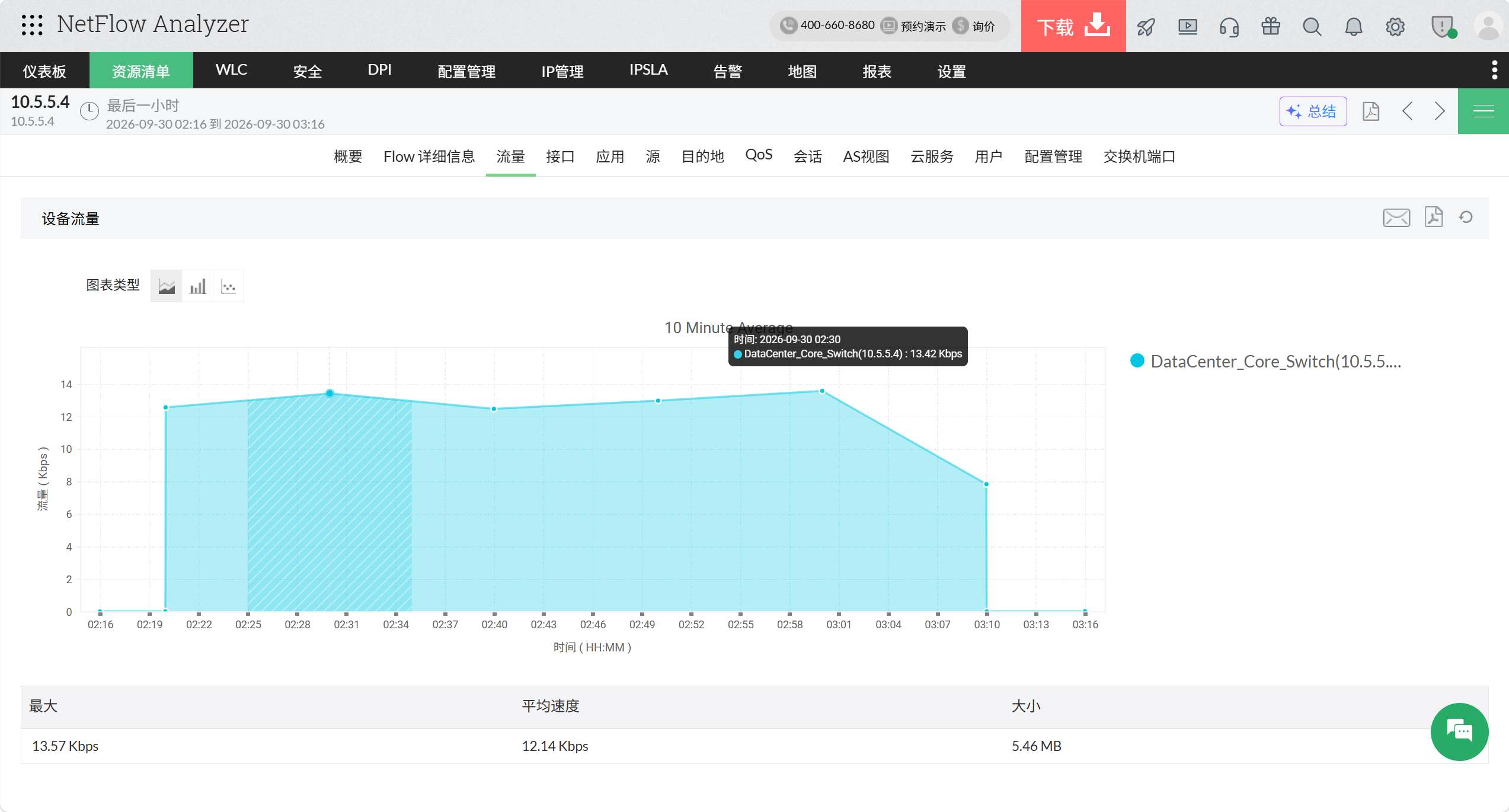Click the 400-660-8680 phone link
This screenshot has width=1509, height=812.
coord(827,25)
